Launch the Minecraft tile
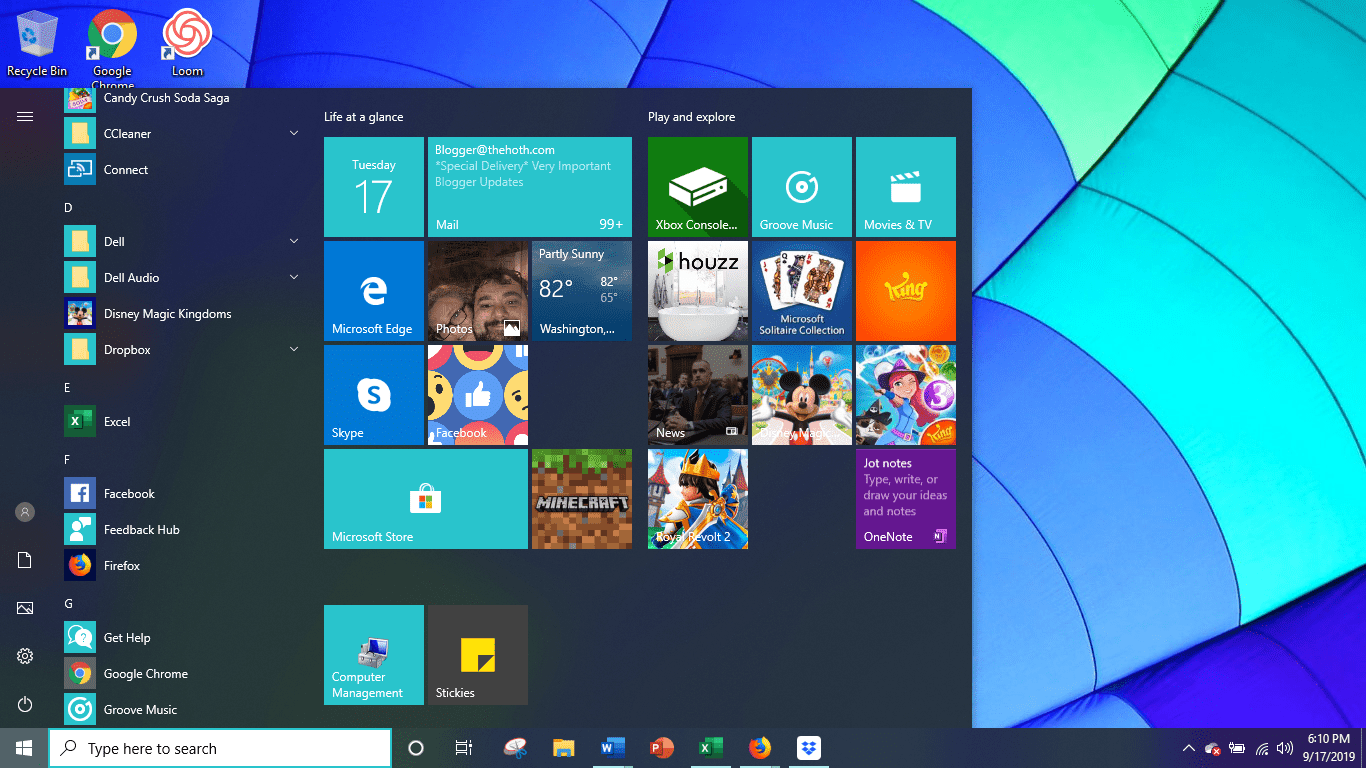 pos(582,499)
